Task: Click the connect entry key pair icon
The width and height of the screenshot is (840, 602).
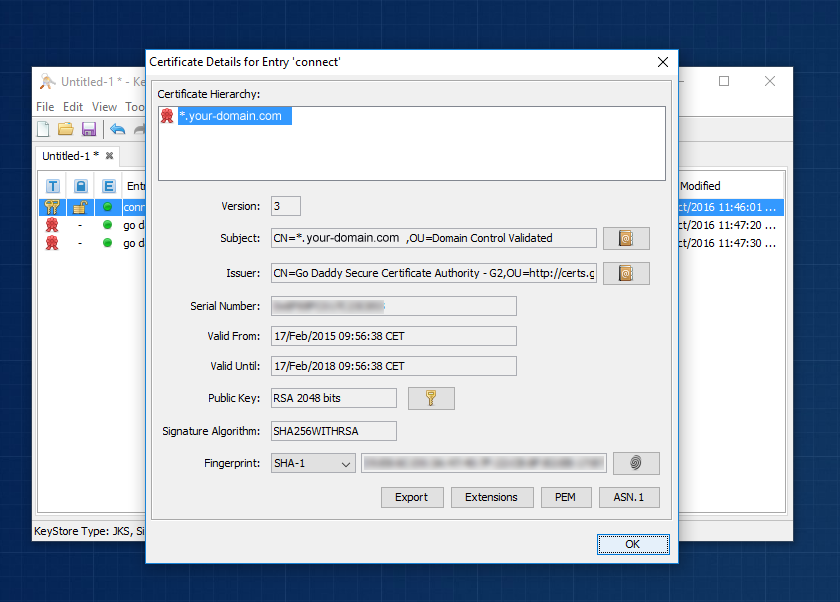Action: pyautogui.click(x=52, y=207)
